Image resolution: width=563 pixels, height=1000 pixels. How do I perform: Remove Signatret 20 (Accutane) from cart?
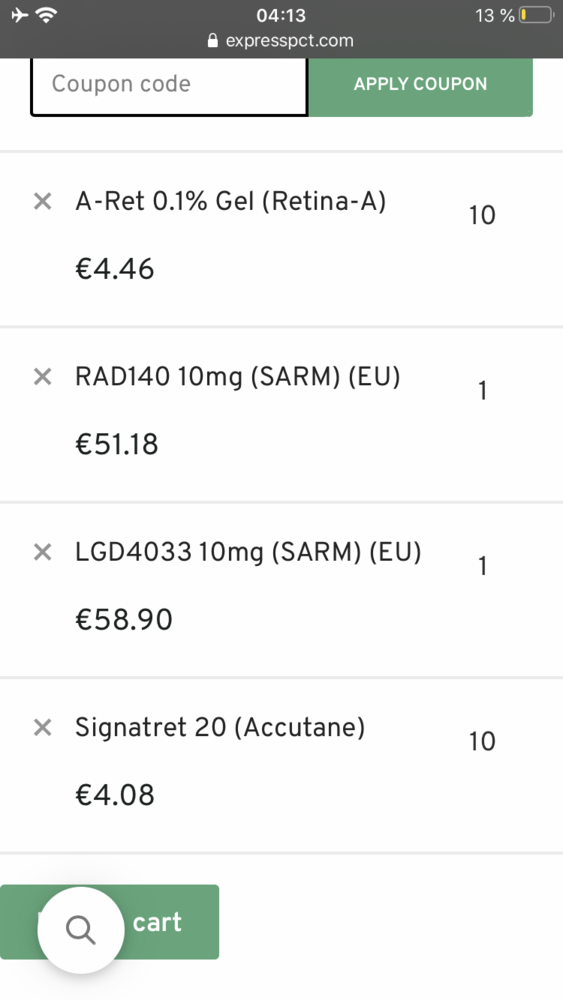pyautogui.click(x=42, y=727)
